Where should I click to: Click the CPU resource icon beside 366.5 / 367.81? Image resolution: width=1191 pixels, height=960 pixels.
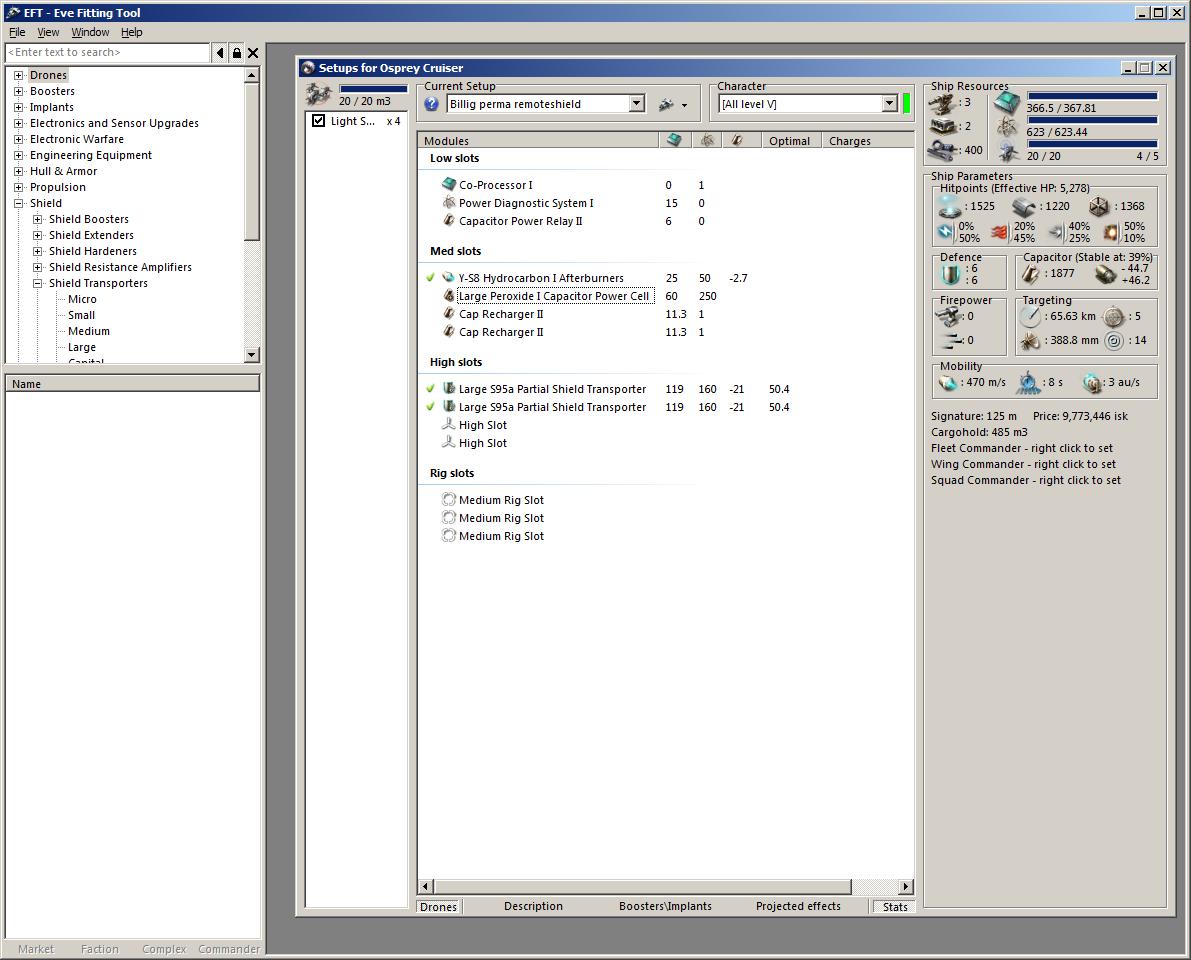1007,103
